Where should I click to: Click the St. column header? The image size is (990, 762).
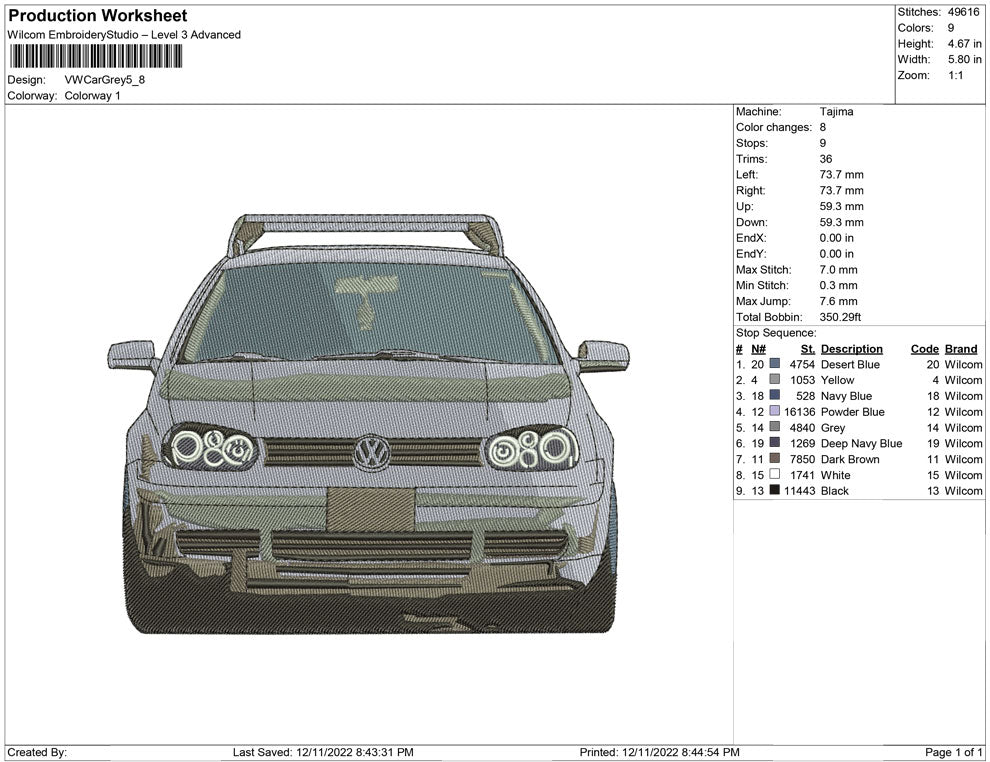pos(808,348)
